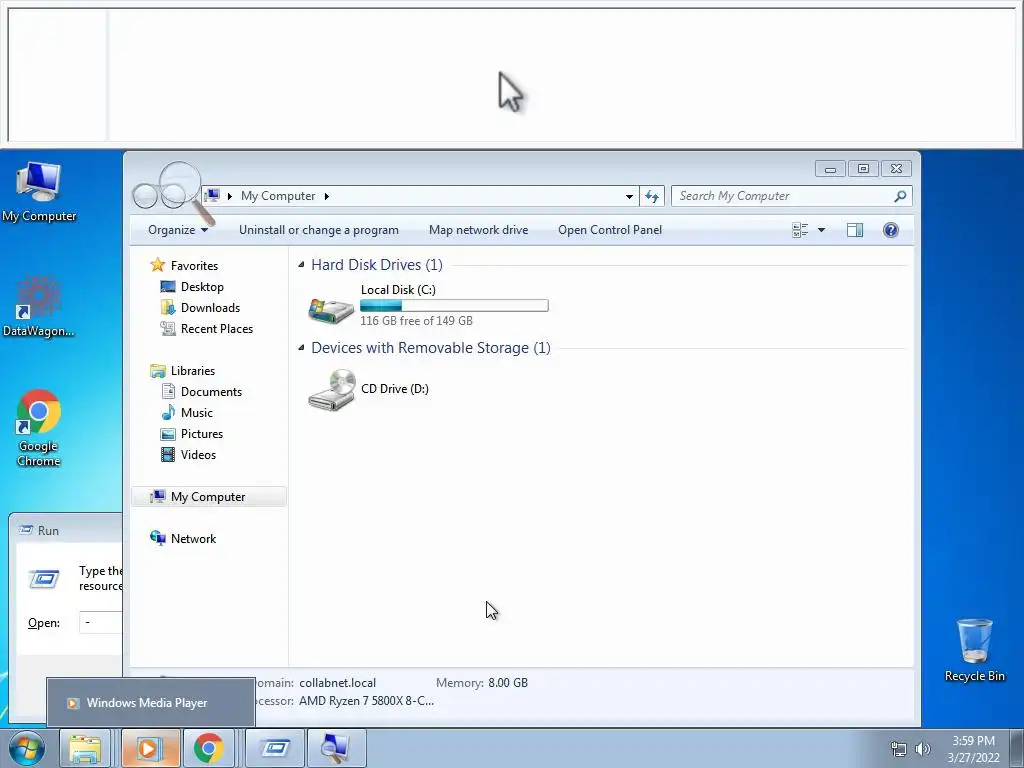Click the network tray icon
The height and width of the screenshot is (768, 1024).
(899, 749)
